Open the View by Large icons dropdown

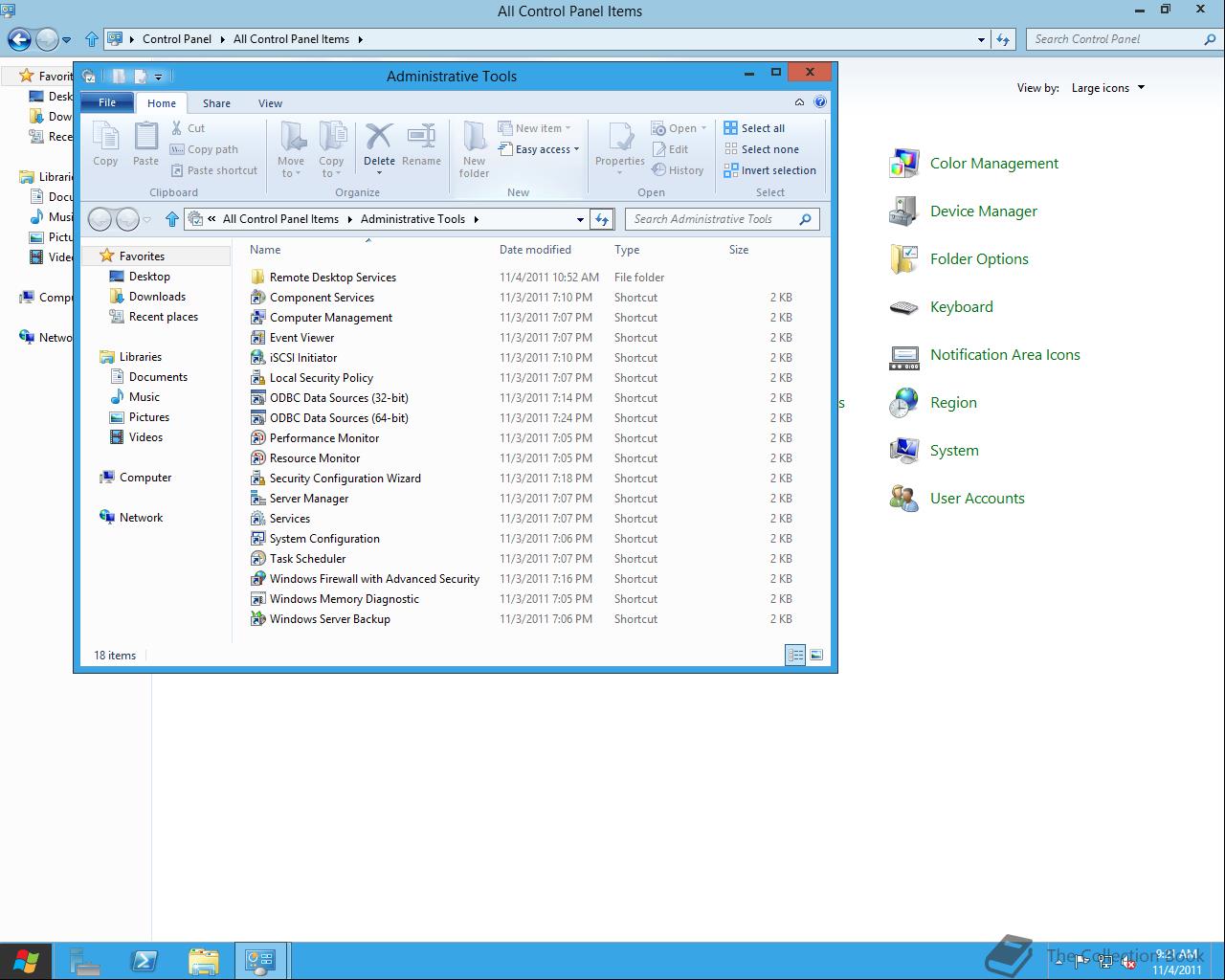(1108, 88)
